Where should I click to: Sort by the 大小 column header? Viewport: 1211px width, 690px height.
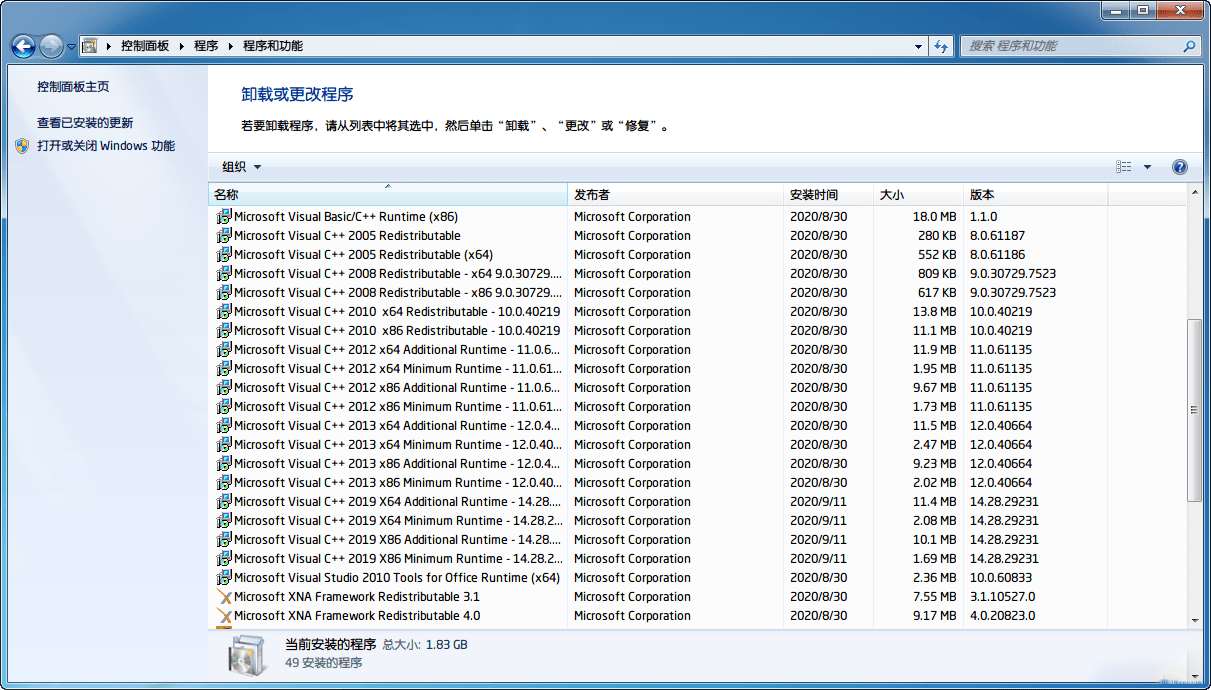tap(918, 195)
